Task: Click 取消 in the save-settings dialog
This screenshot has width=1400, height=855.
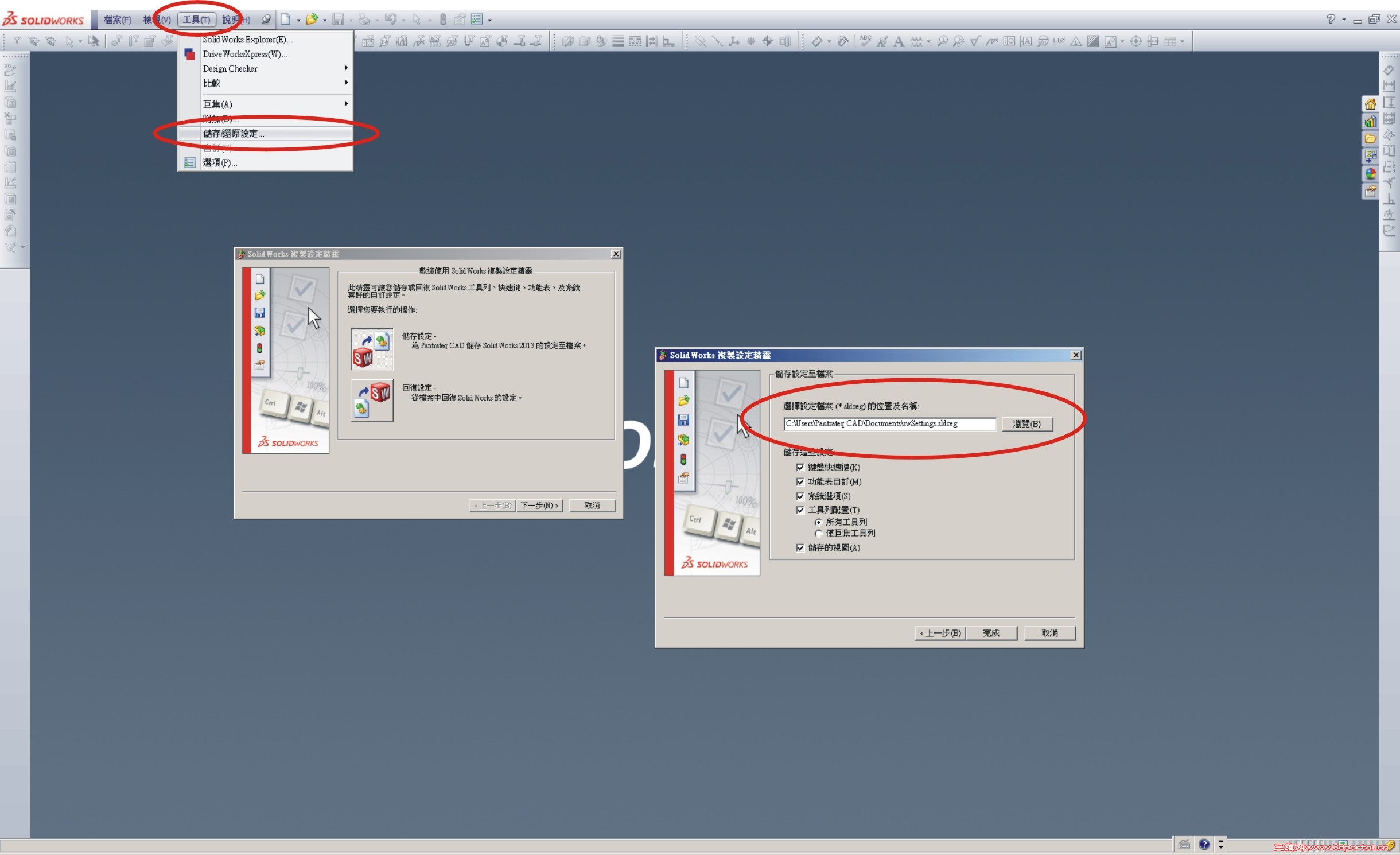Action: tap(1050, 633)
